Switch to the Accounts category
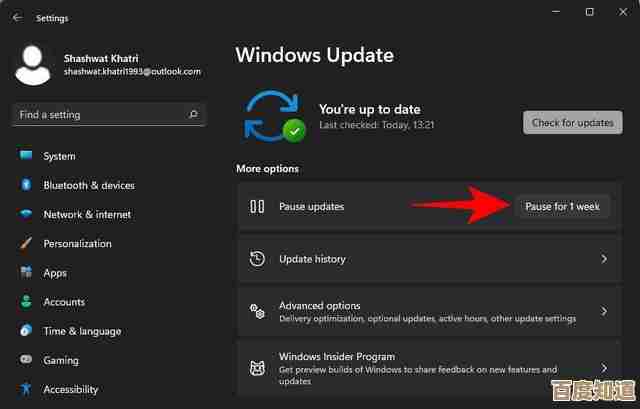This screenshot has width=640, height=409. 64,302
